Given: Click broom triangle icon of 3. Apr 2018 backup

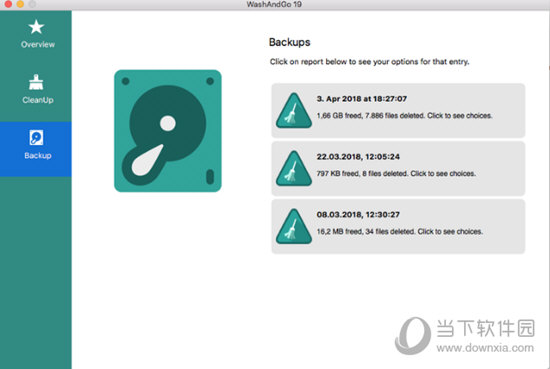Looking at the screenshot, I should [x=294, y=110].
